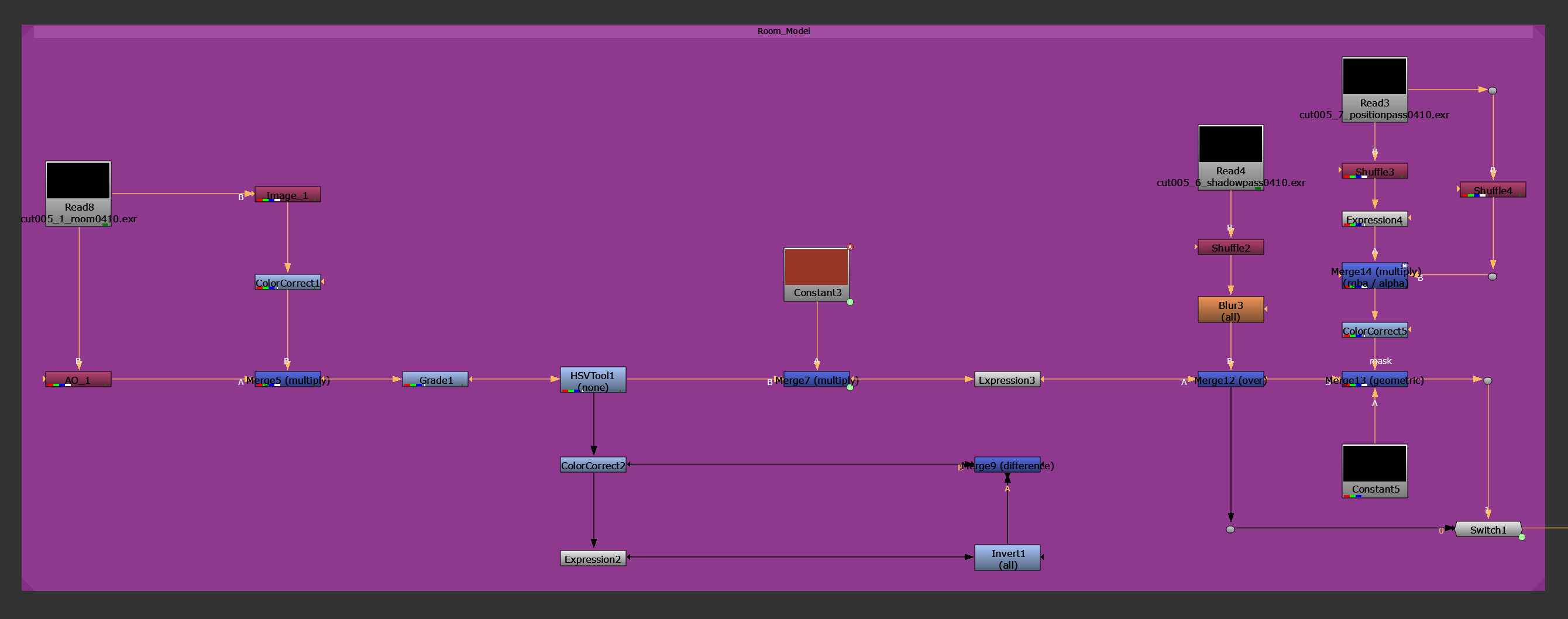
Task: Select the Read3 positionpass node thumbnail
Action: (1374, 76)
